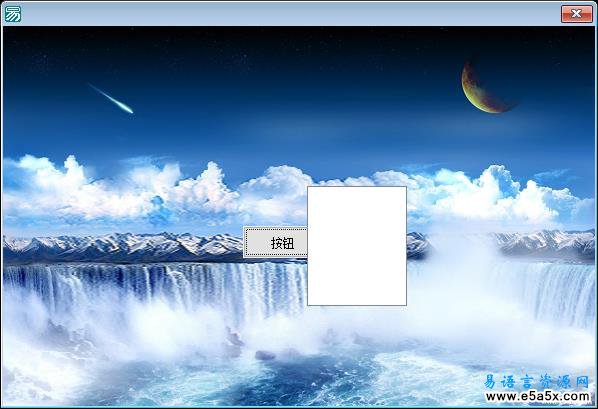Open the green 易 system menu icon
598x409 pixels.
click(13, 14)
